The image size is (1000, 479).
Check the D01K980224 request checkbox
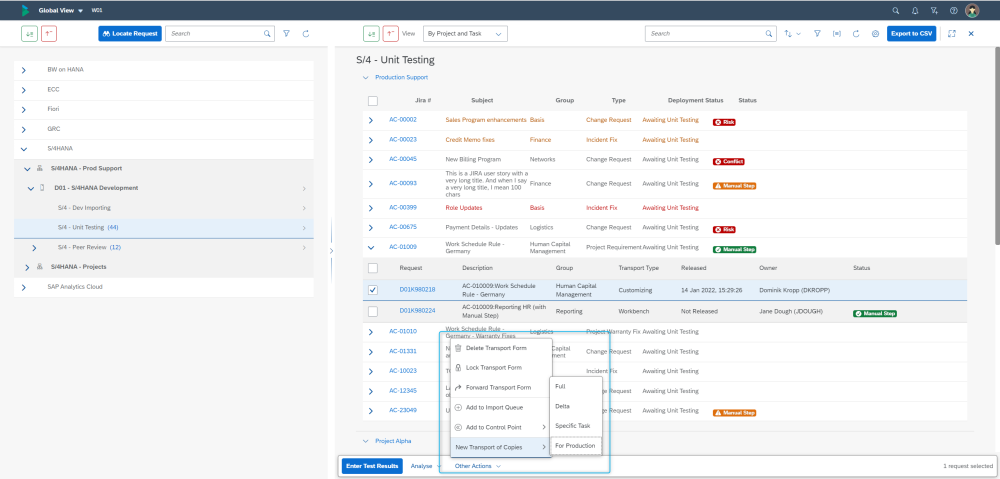coord(373,311)
